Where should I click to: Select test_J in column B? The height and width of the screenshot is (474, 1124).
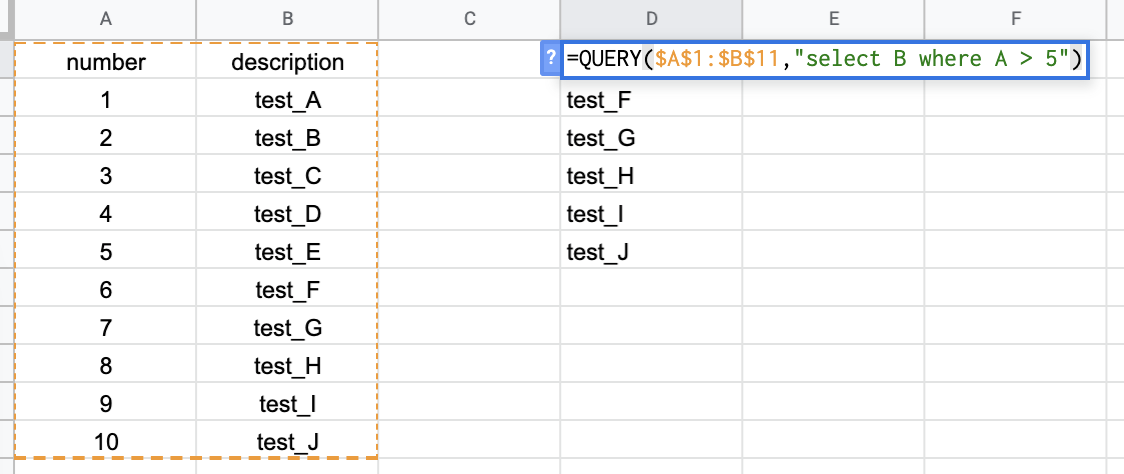pos(287,442)
